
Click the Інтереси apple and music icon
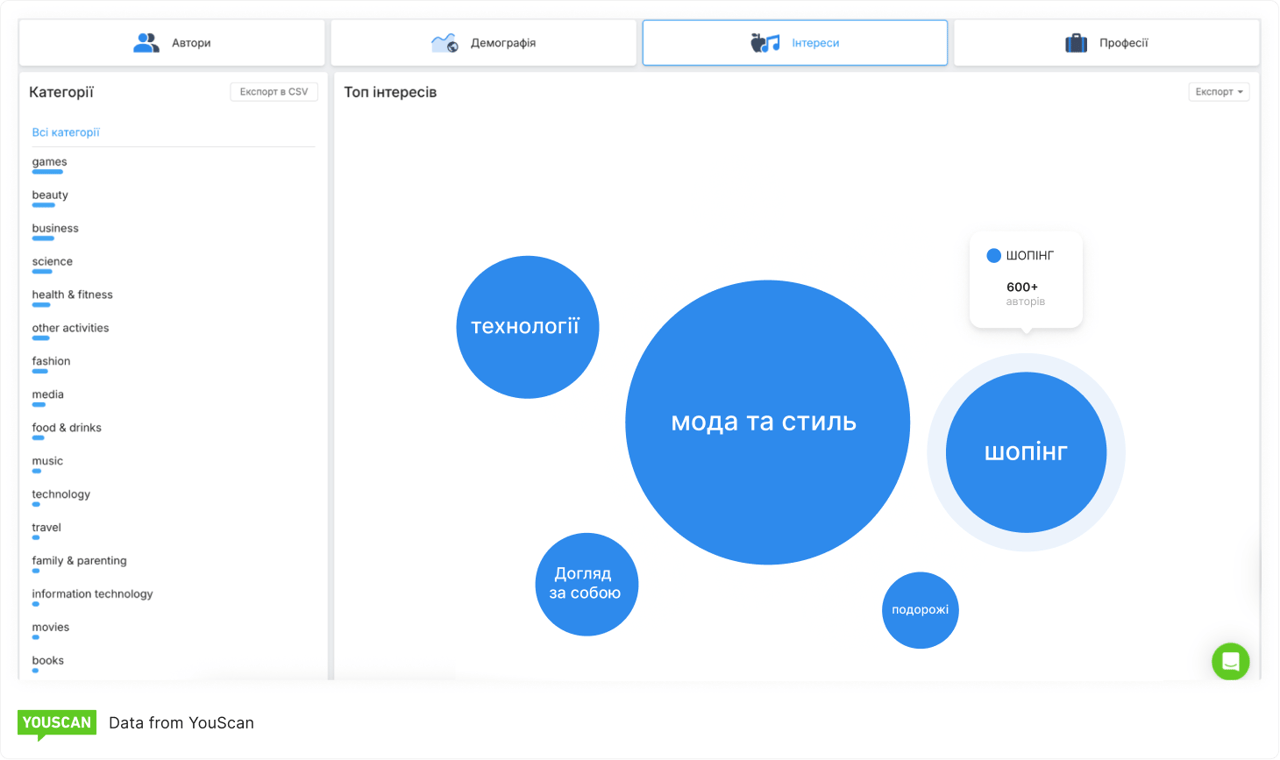pos(765,43)
